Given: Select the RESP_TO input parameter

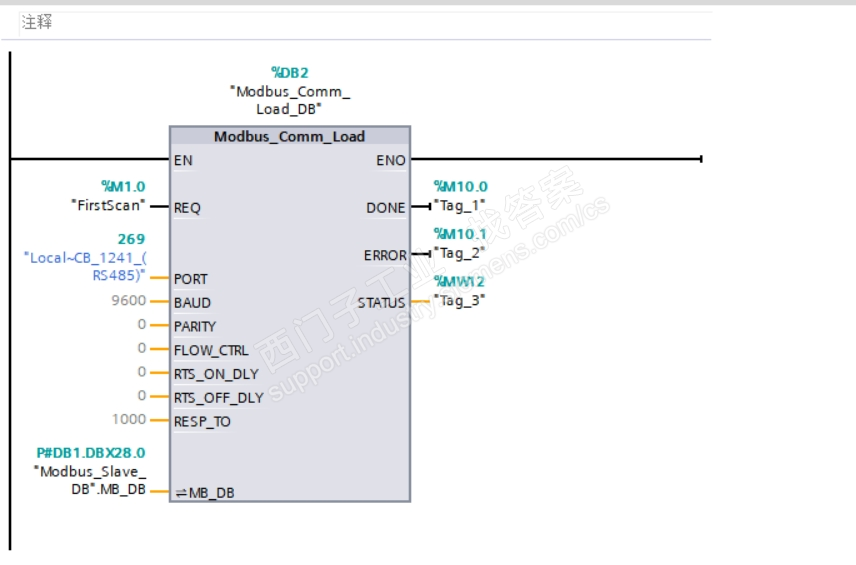Looking at the screenshot, I should click(202, 422).
